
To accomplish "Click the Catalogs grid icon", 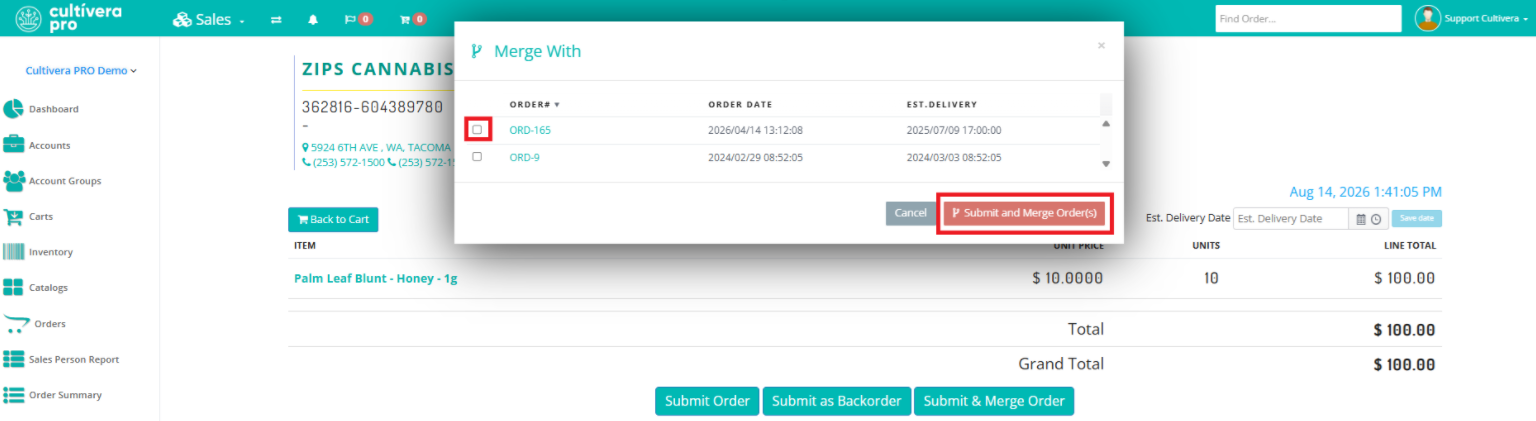I will click(x=13, y=288).
